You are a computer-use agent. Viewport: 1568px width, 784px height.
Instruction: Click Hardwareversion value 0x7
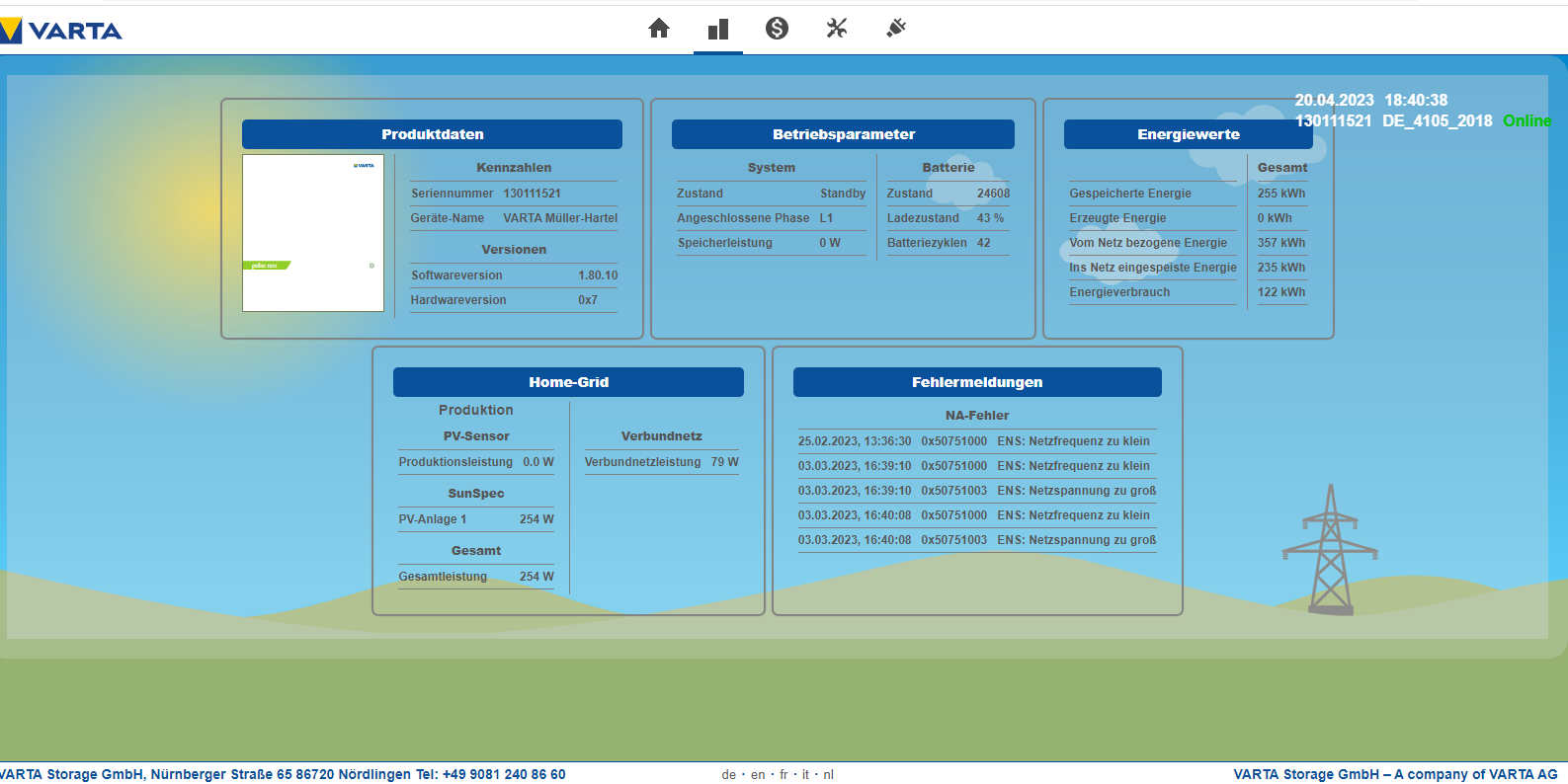(x=588, y=300)
